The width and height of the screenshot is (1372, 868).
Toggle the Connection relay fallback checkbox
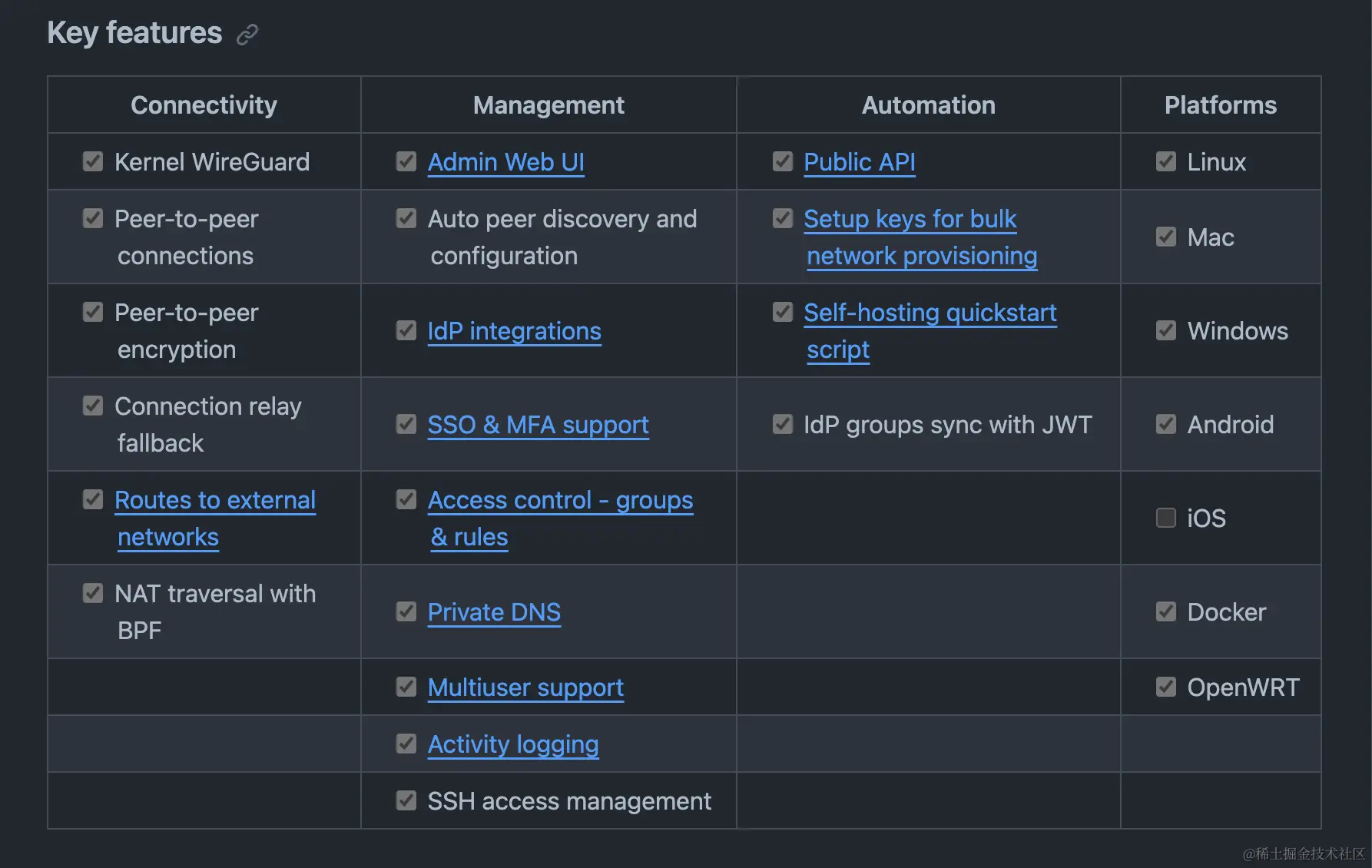pyautogui.click(x=93, y=406)
